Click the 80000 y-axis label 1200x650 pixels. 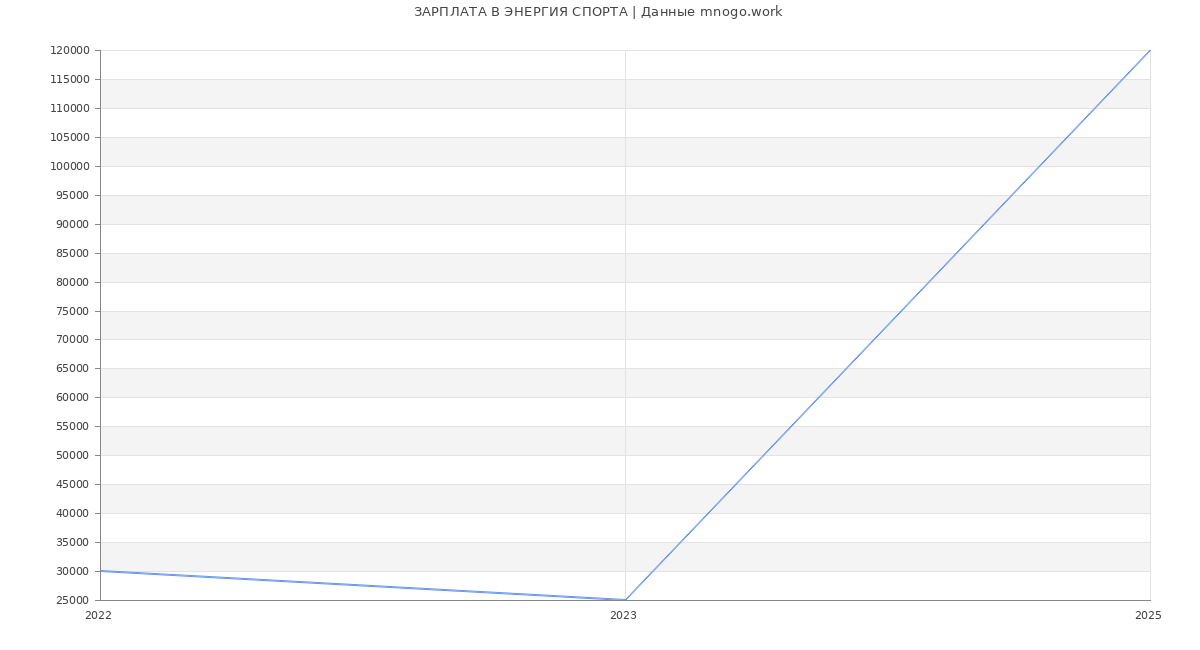(73, 283)
